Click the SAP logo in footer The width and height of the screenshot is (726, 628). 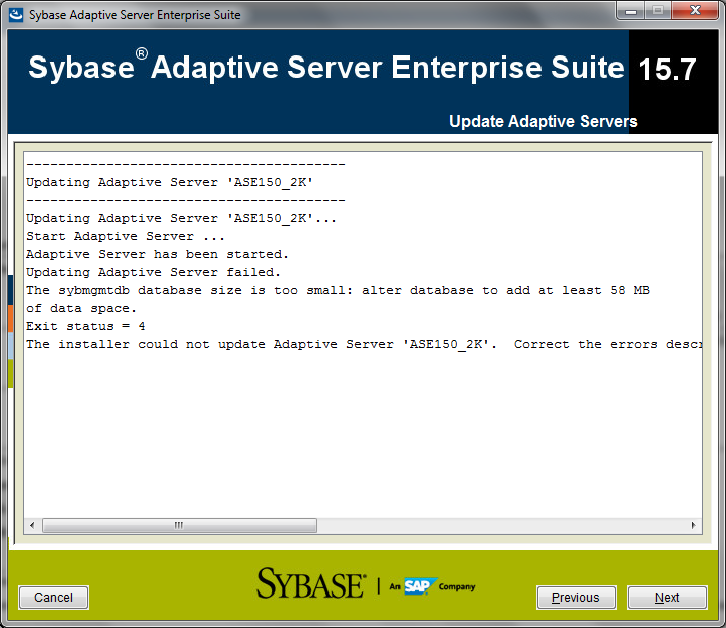[x=420, y=586]
